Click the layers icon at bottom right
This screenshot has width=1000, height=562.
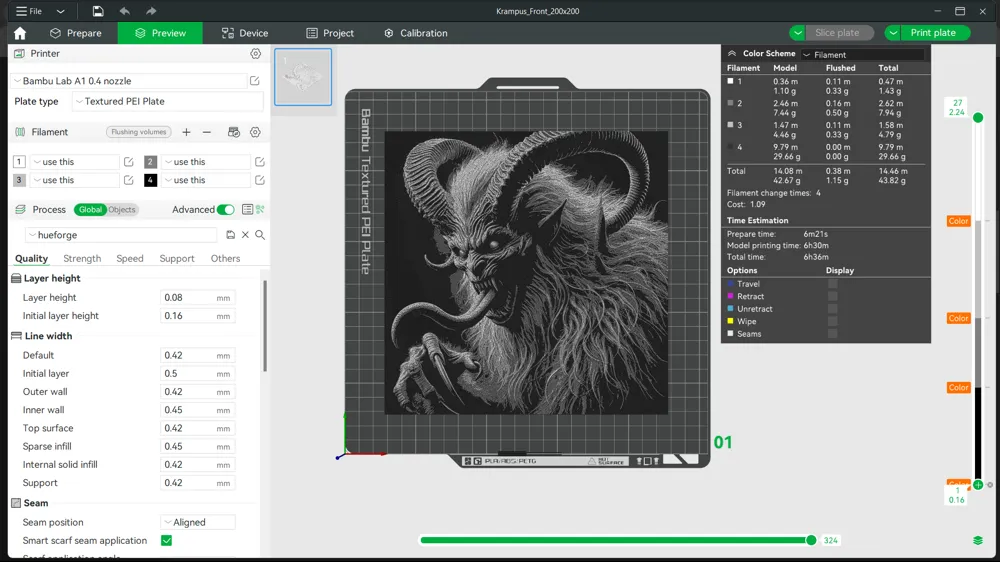tap(978, 540)
